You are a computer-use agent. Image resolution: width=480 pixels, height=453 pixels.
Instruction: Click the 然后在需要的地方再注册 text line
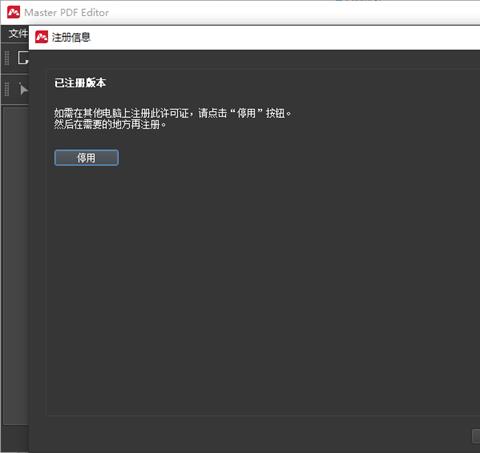(x=110, y=125)
